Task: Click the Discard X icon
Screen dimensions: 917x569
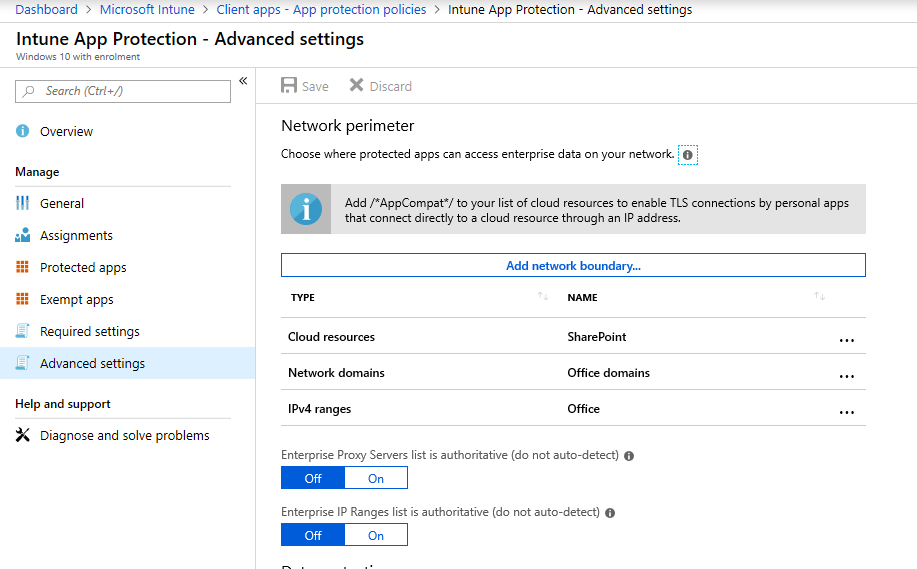Action: click(x=356, y=86)
